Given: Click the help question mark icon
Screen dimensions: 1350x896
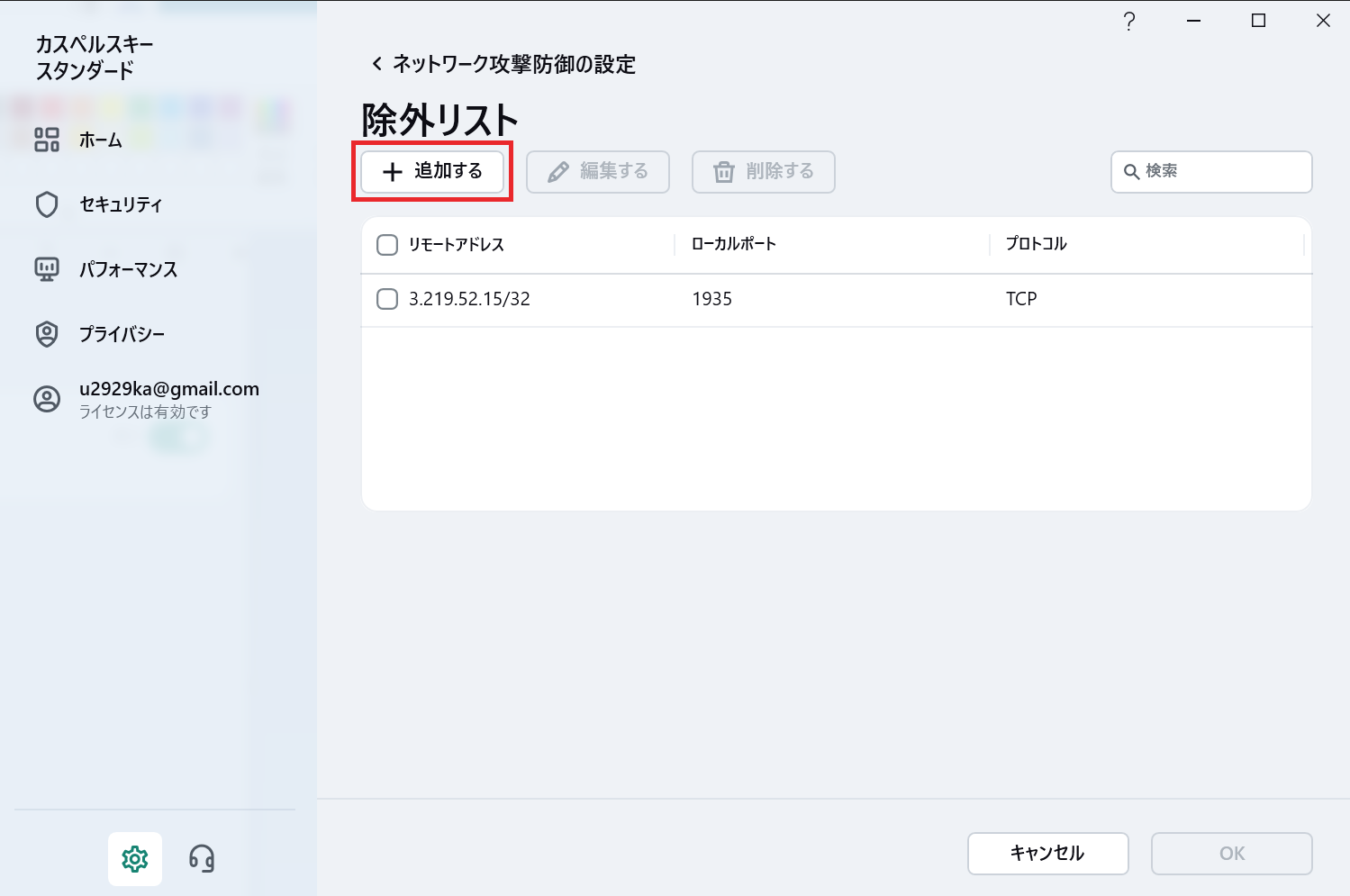Looking at the screenshot, I should 1129,21.
